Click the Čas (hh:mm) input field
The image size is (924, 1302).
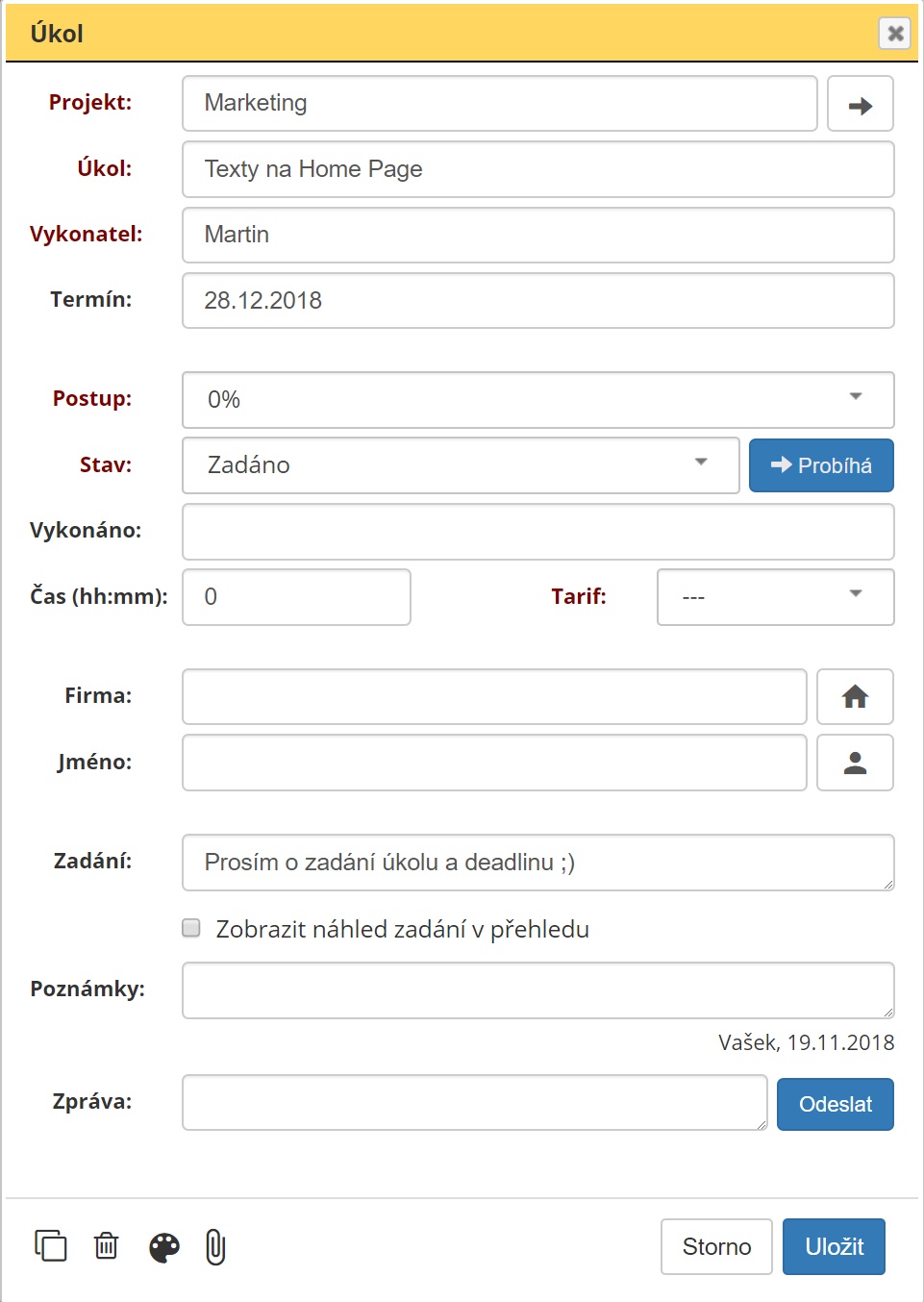pyautogui.click(x=296, y=597)
